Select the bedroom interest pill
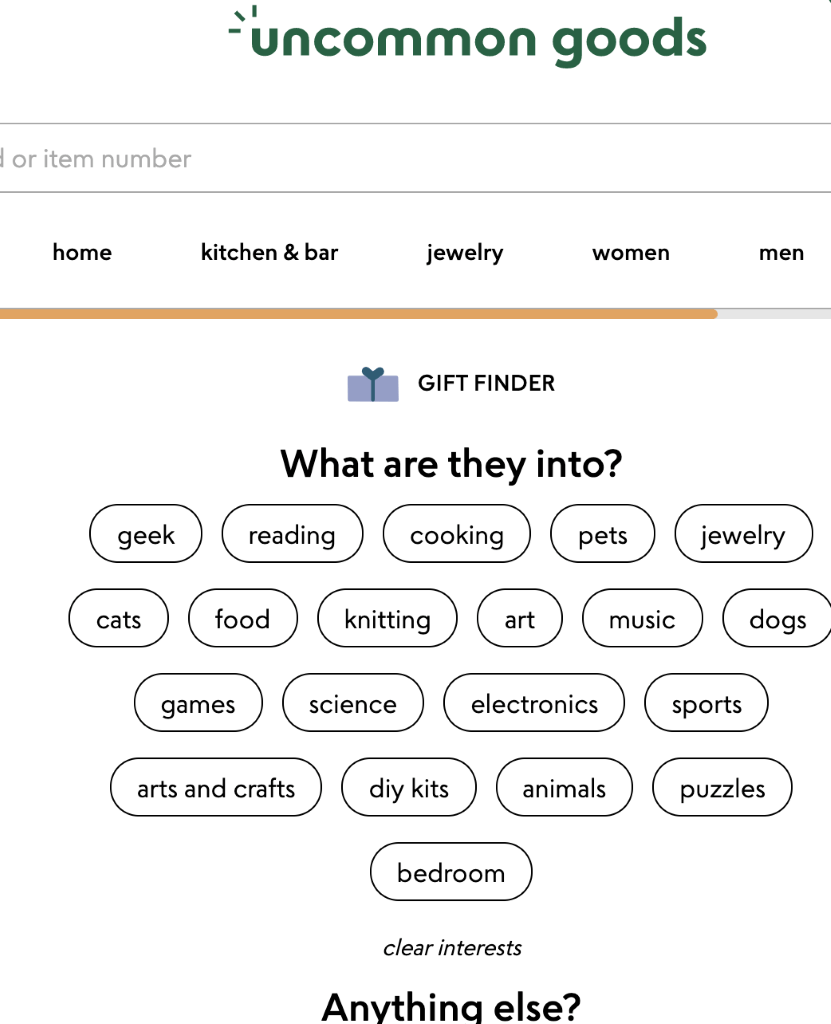831x1024 pixels. coord(450,871)
